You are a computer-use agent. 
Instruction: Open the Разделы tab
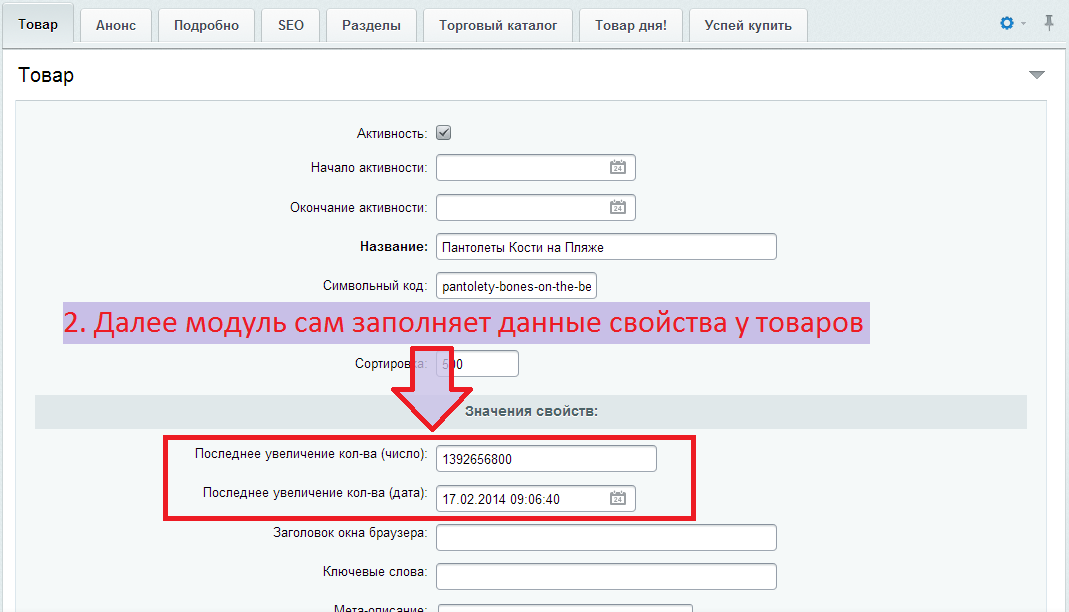tap(371, 25)
